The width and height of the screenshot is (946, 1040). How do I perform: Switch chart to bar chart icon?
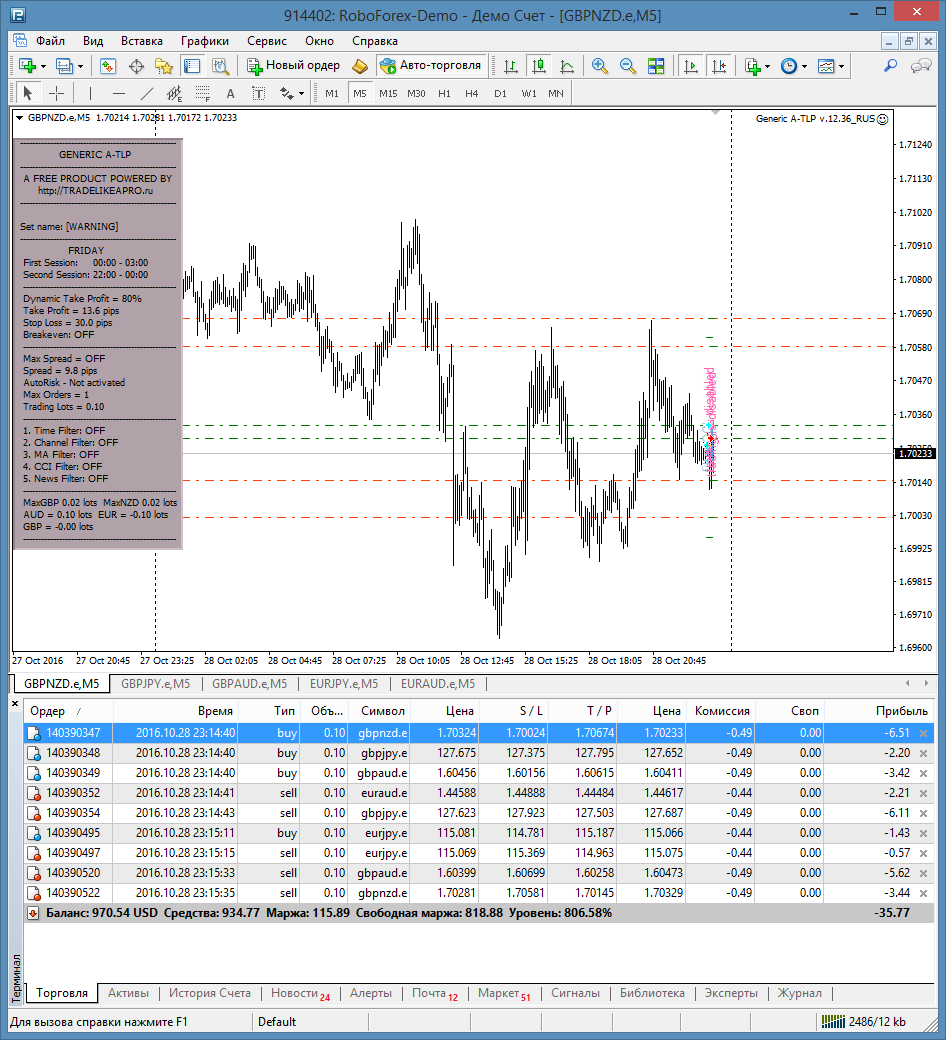coord(511,66)
